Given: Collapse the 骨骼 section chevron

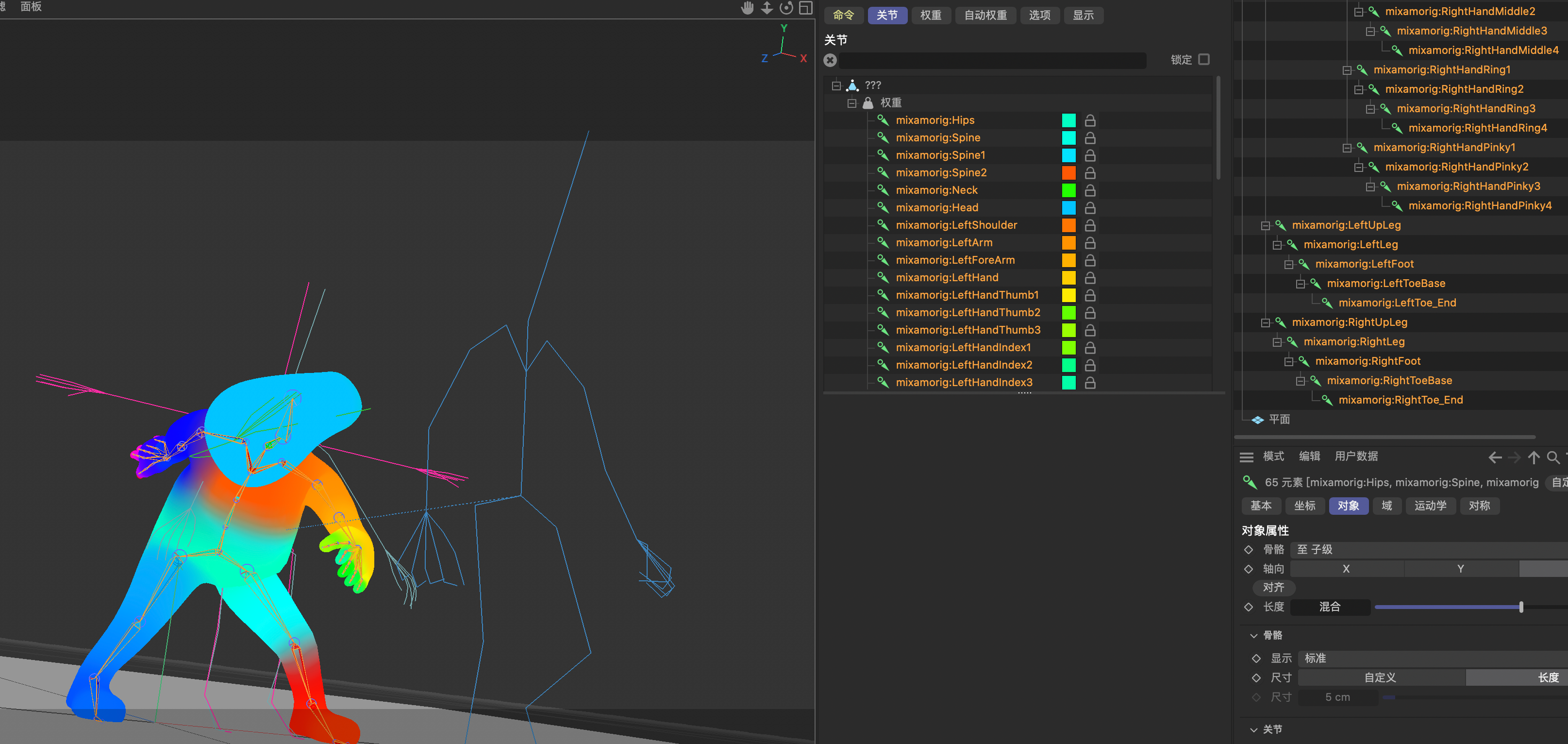Looking at the screenshot, I should 1253,636.
